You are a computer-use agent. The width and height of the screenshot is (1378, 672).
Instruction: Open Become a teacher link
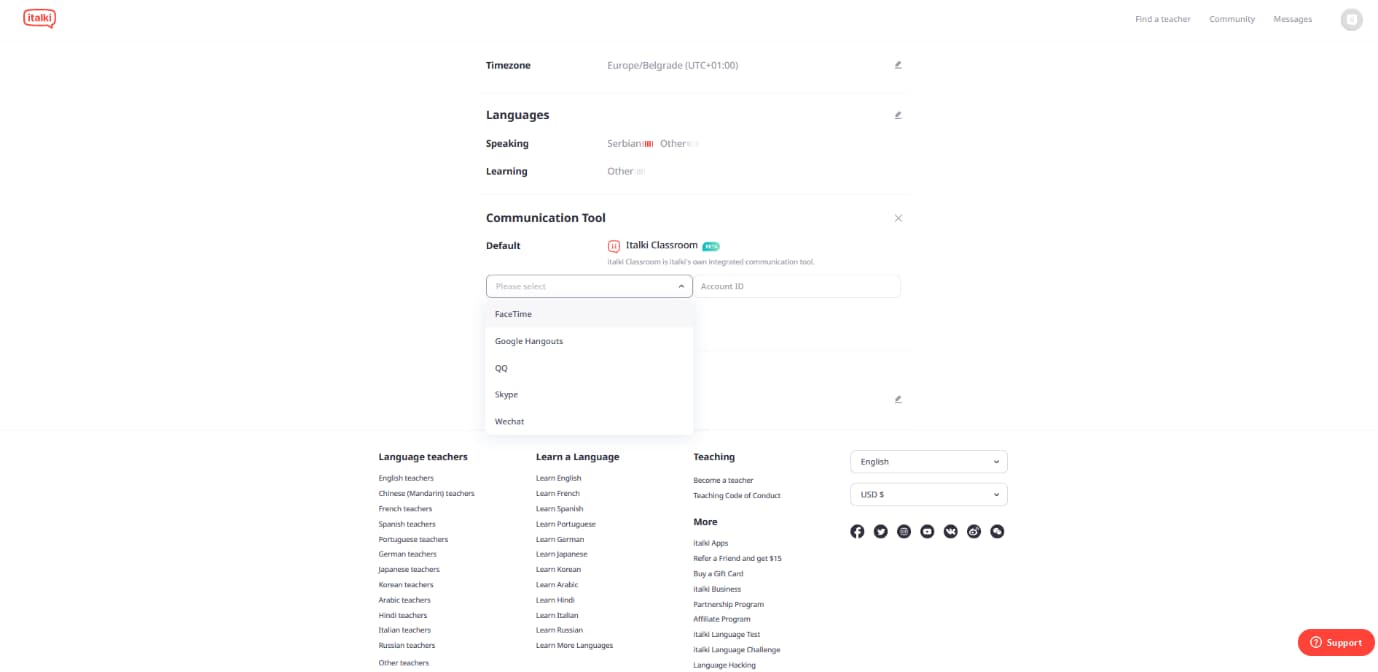723,480
